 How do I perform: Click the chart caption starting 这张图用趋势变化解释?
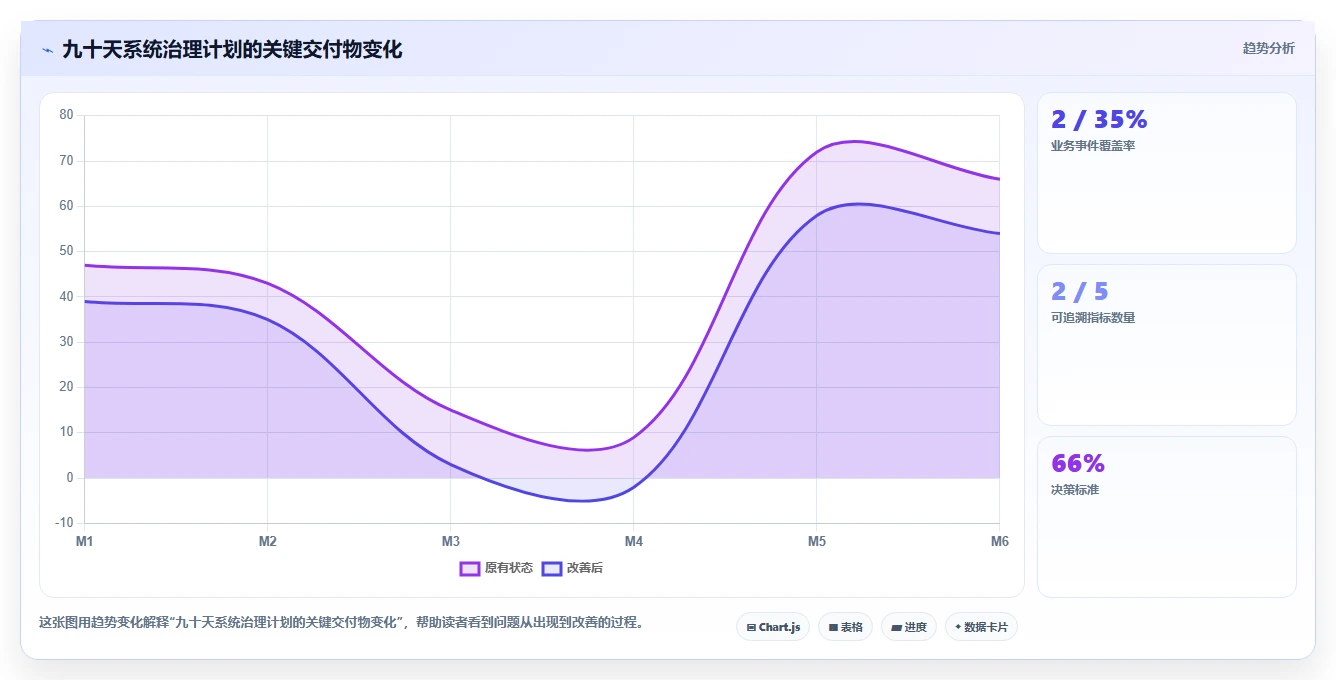point(344,622)
